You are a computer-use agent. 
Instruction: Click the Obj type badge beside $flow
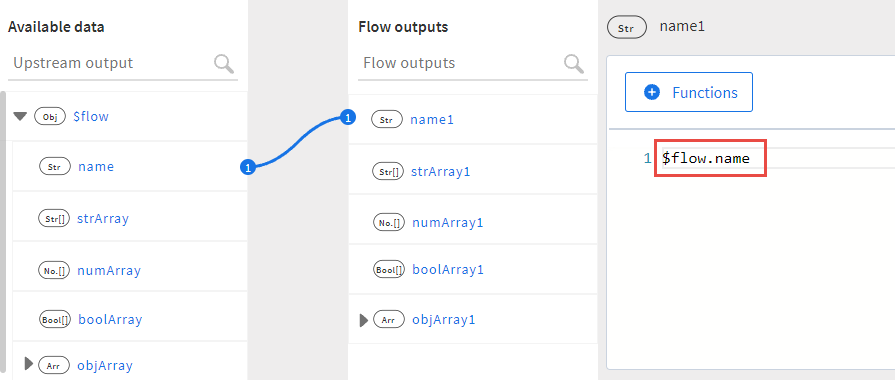pos(50,117)
